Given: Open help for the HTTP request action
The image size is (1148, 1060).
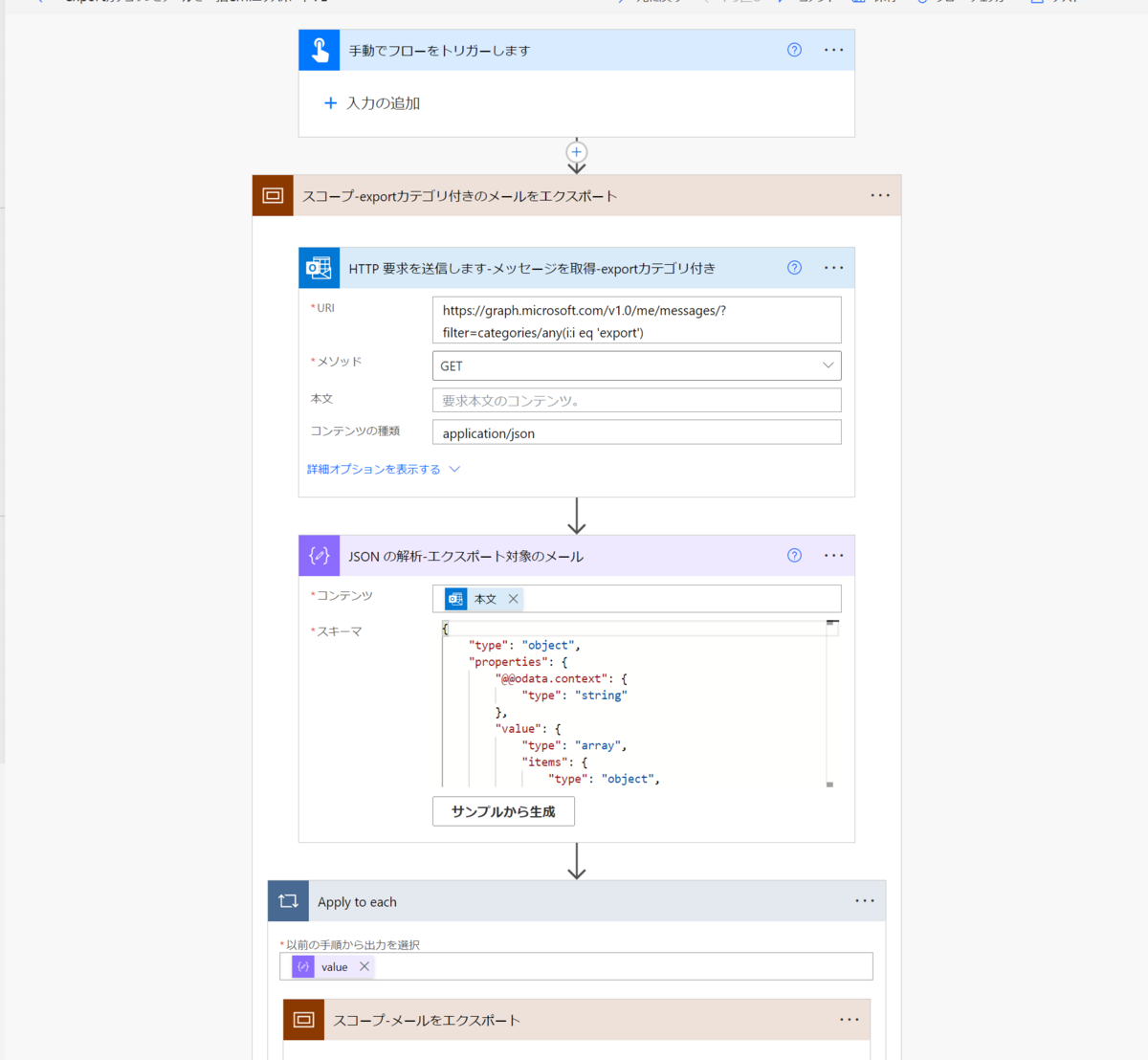Looking at the screenshot, I should click(x=794, y=268).
